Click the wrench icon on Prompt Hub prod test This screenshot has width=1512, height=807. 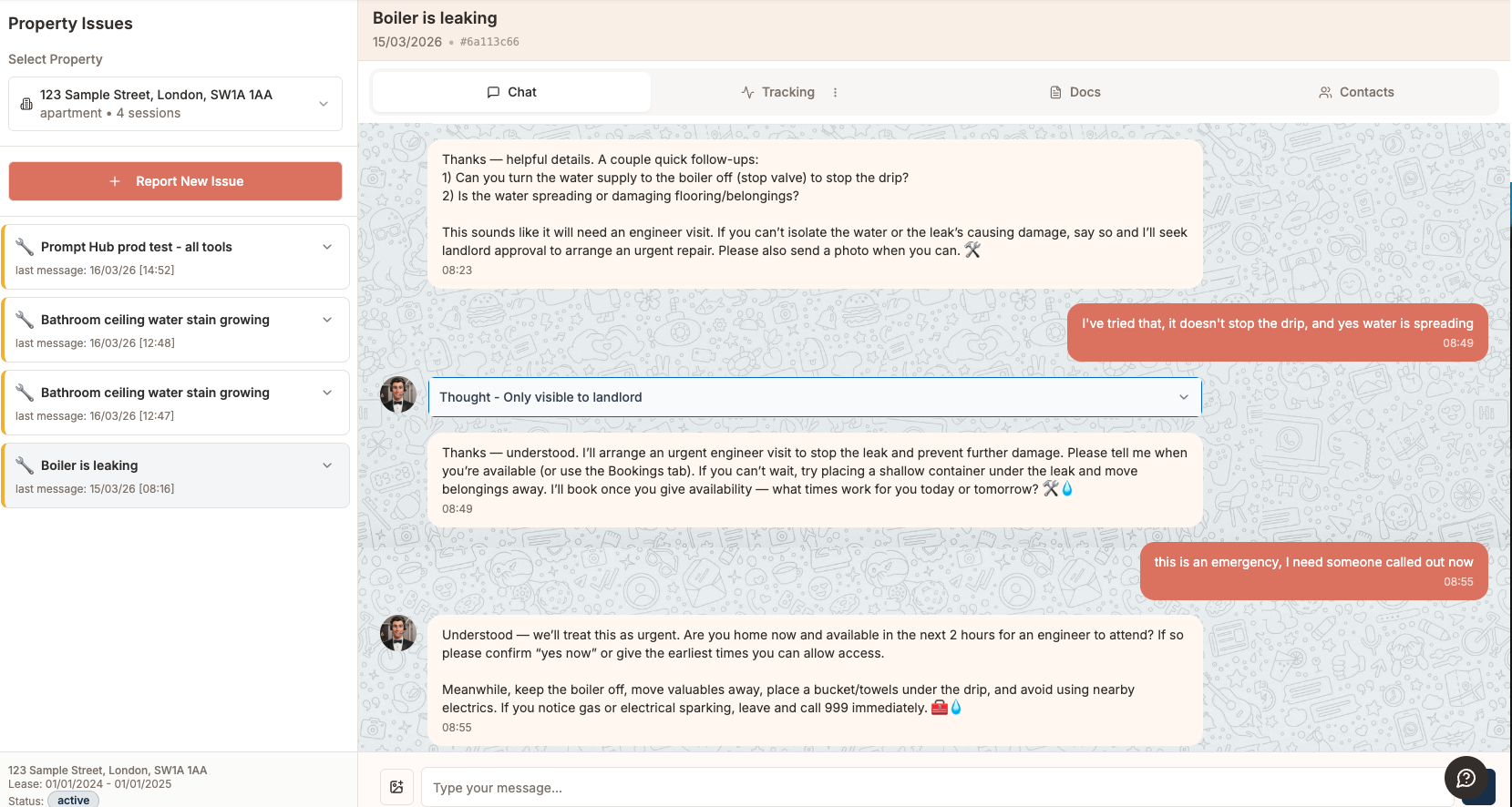[x=25, y=246]
